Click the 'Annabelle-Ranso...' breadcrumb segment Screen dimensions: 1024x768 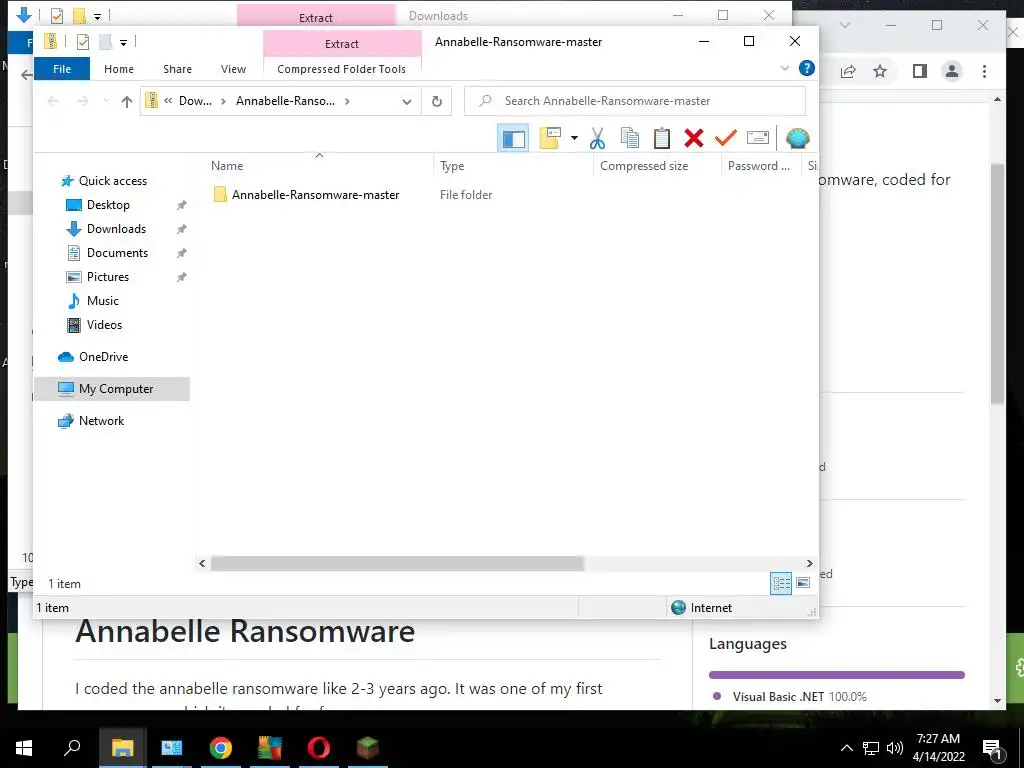(x=285, y=101)
